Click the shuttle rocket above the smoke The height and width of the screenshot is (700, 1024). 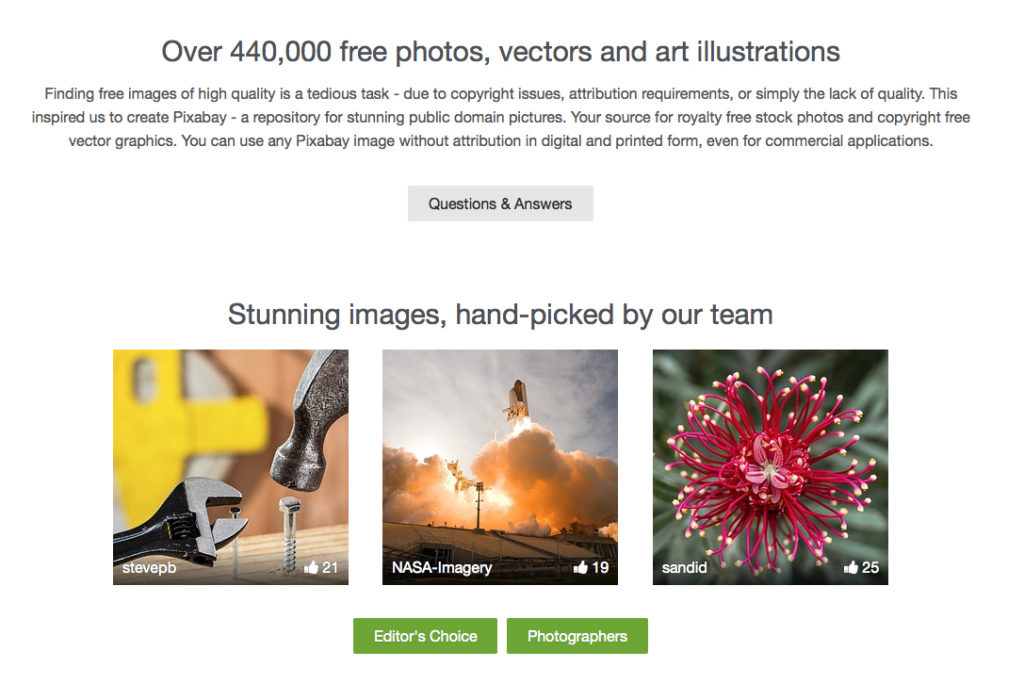[x=517, y=400]
